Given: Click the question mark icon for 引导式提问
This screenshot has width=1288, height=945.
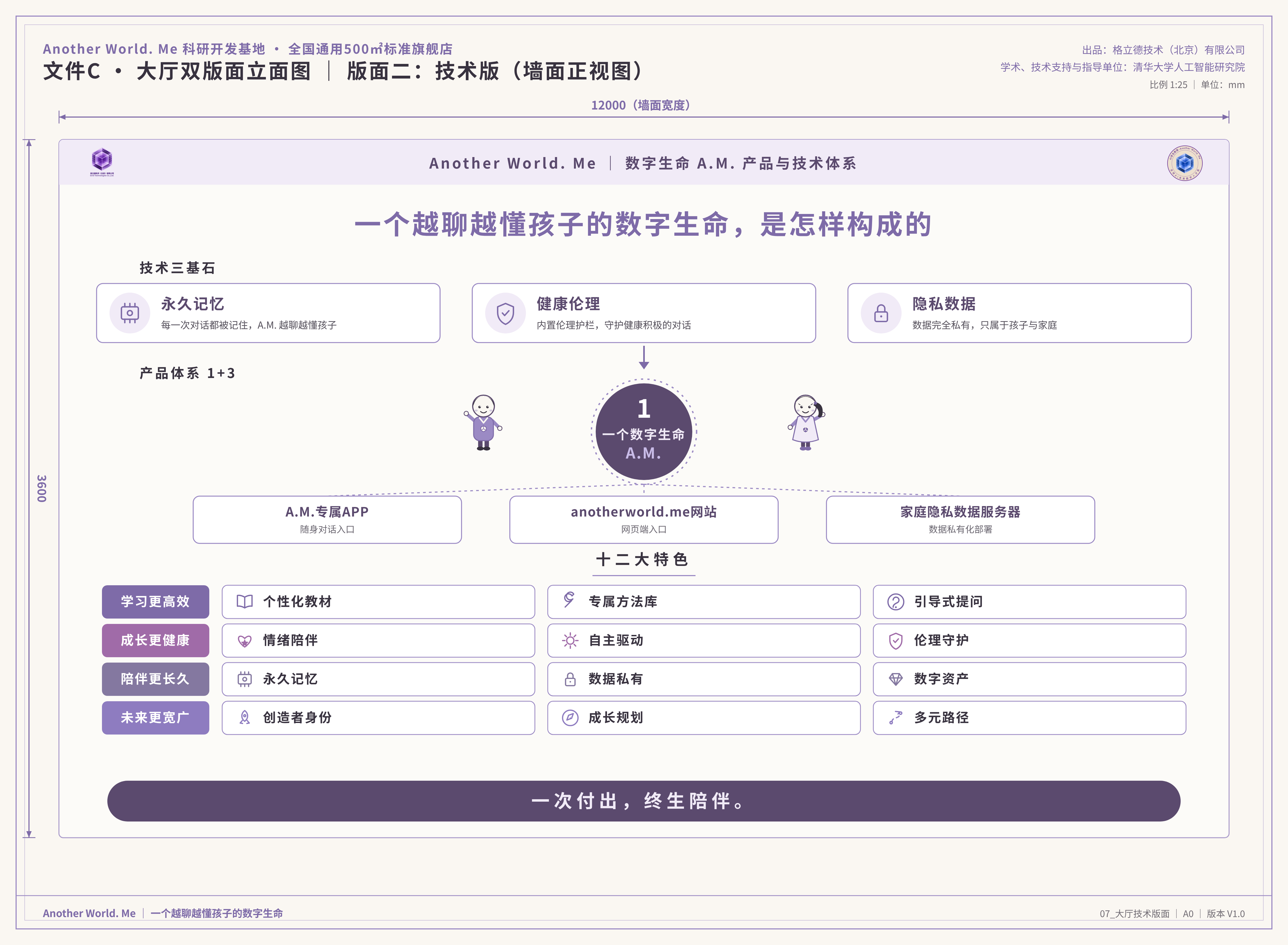Looking at the screenshot, I should pyautogui.click(x=895, y=602).
